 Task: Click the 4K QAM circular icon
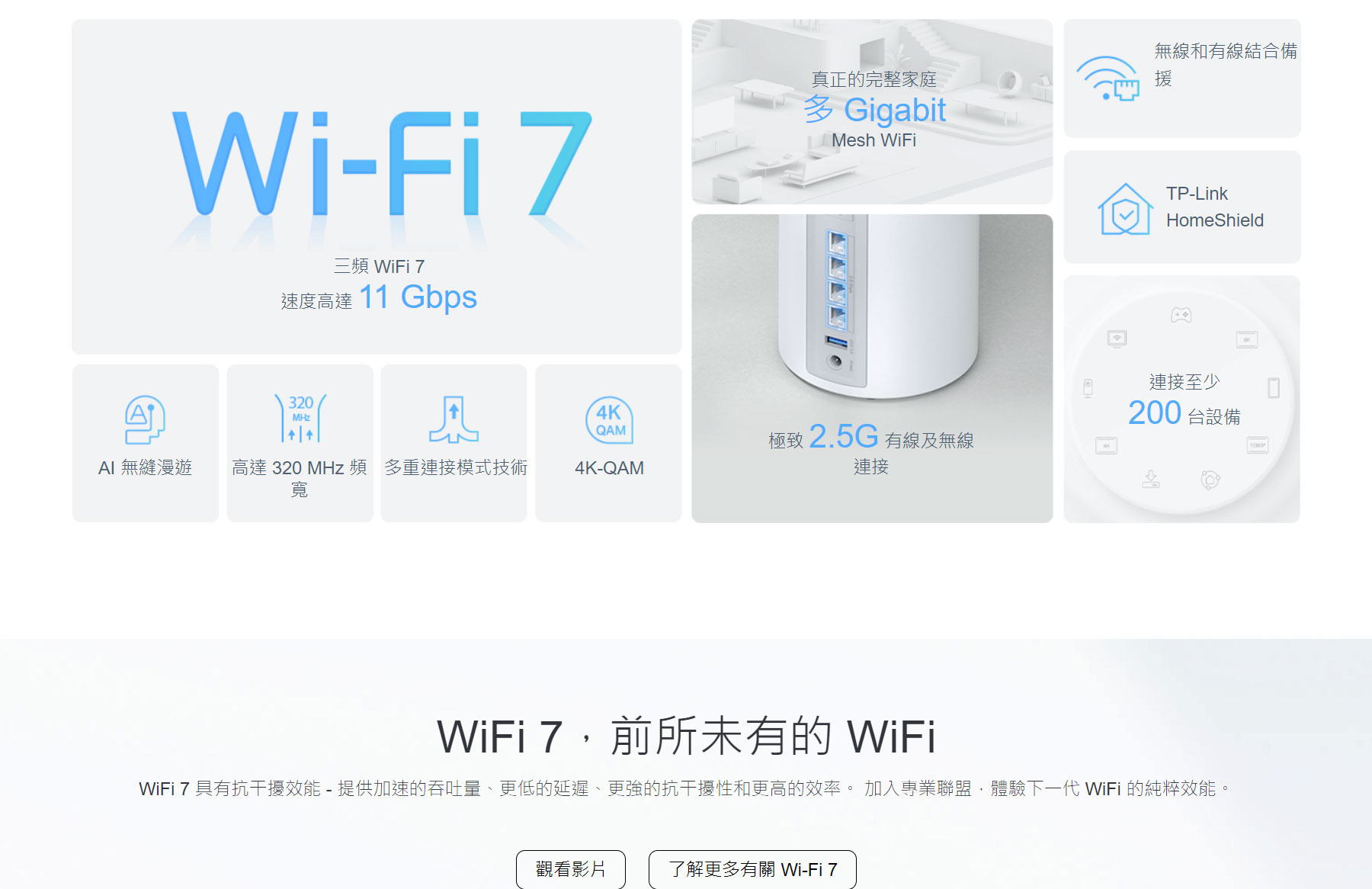click(x=609, y=420)
